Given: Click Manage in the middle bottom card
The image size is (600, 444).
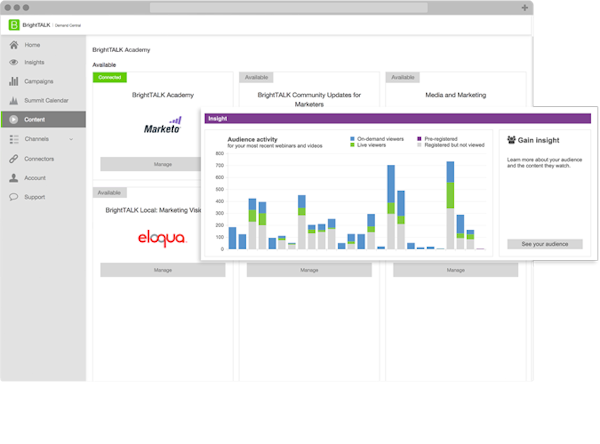Looking at the screenshot, I should click(309, 270).
